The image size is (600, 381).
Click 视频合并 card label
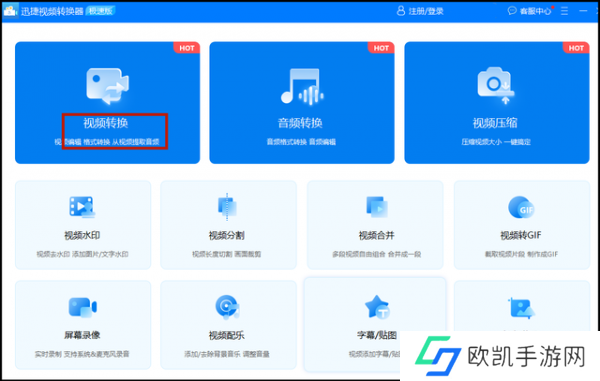click(377, 235)
